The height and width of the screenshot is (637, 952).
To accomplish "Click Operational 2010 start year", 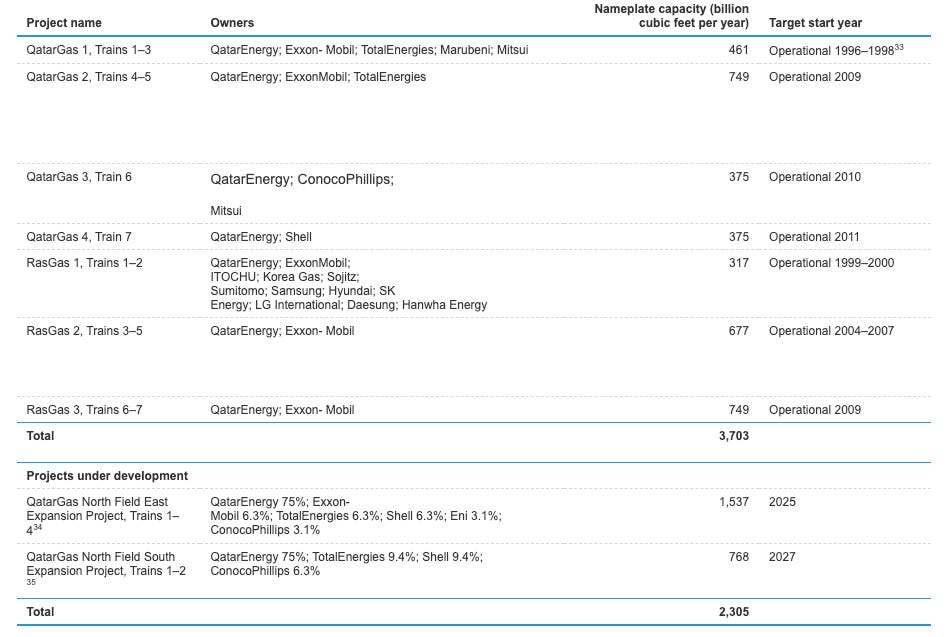I will (815, 177).
